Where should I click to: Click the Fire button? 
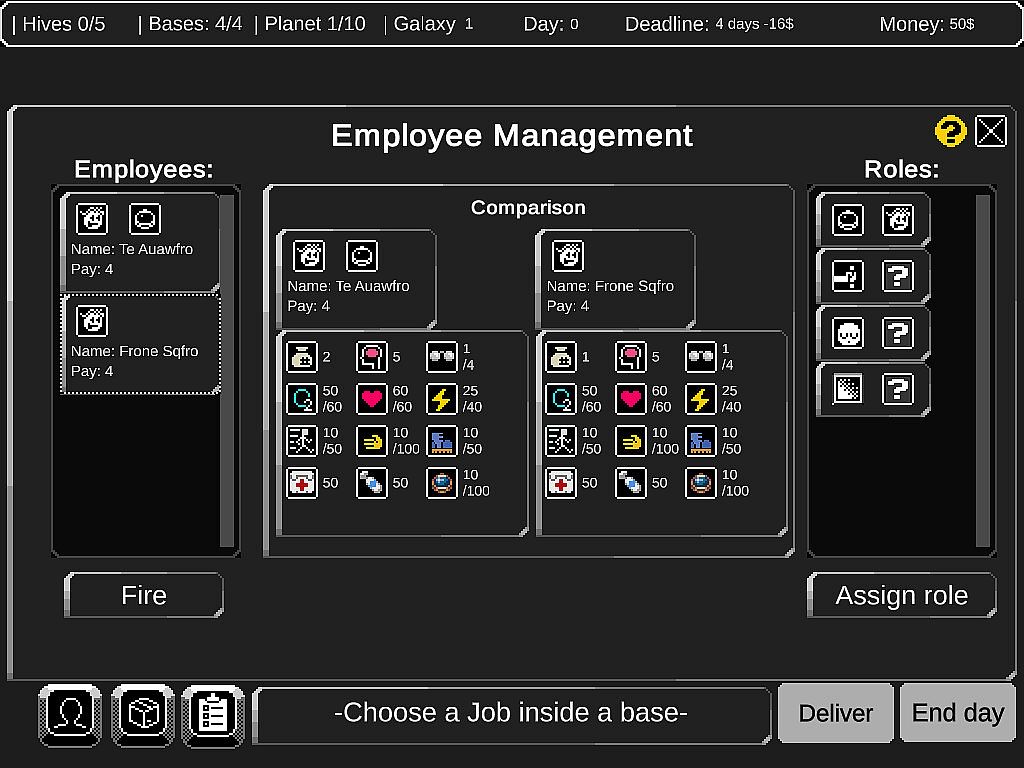[144, 595]
